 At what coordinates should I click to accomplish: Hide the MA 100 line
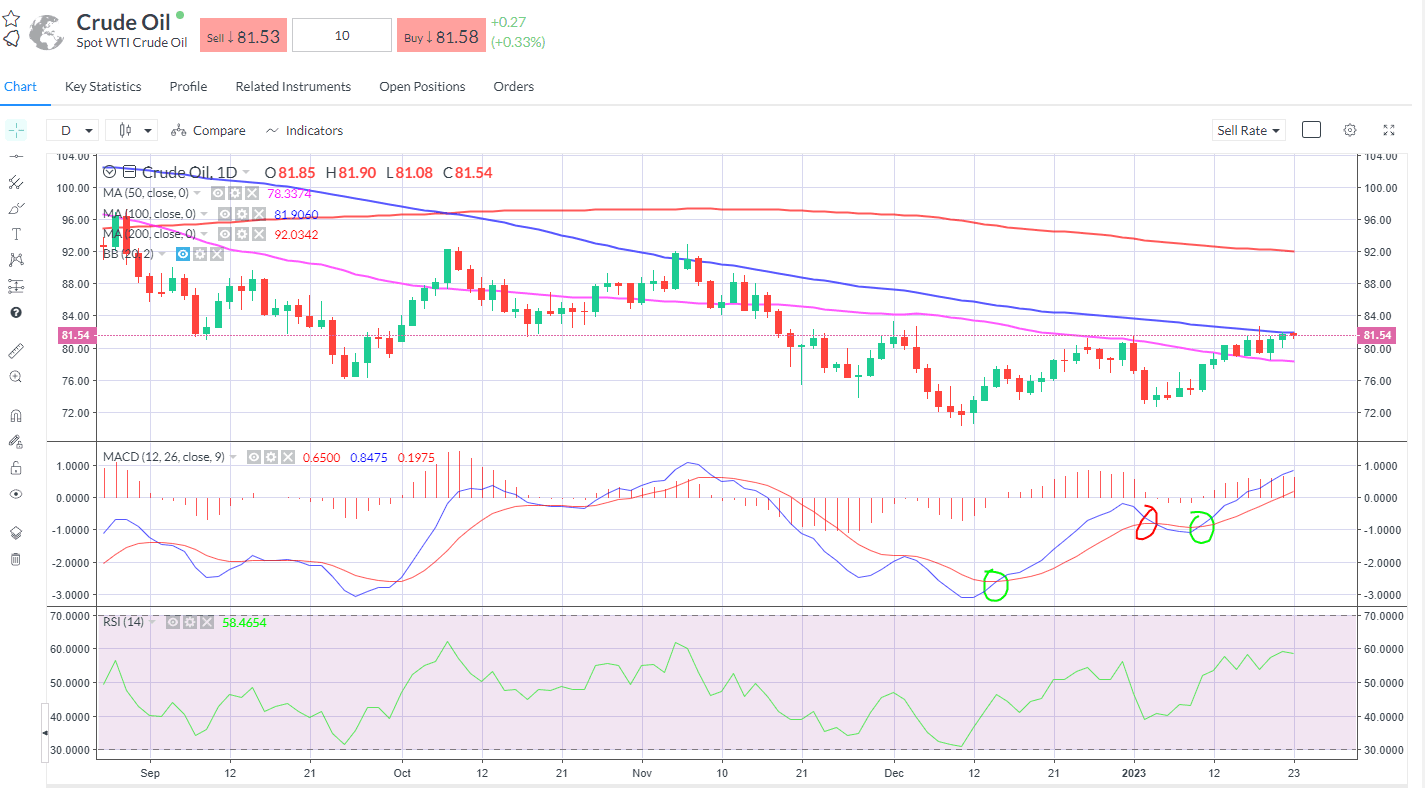click(x=225, y=214)
